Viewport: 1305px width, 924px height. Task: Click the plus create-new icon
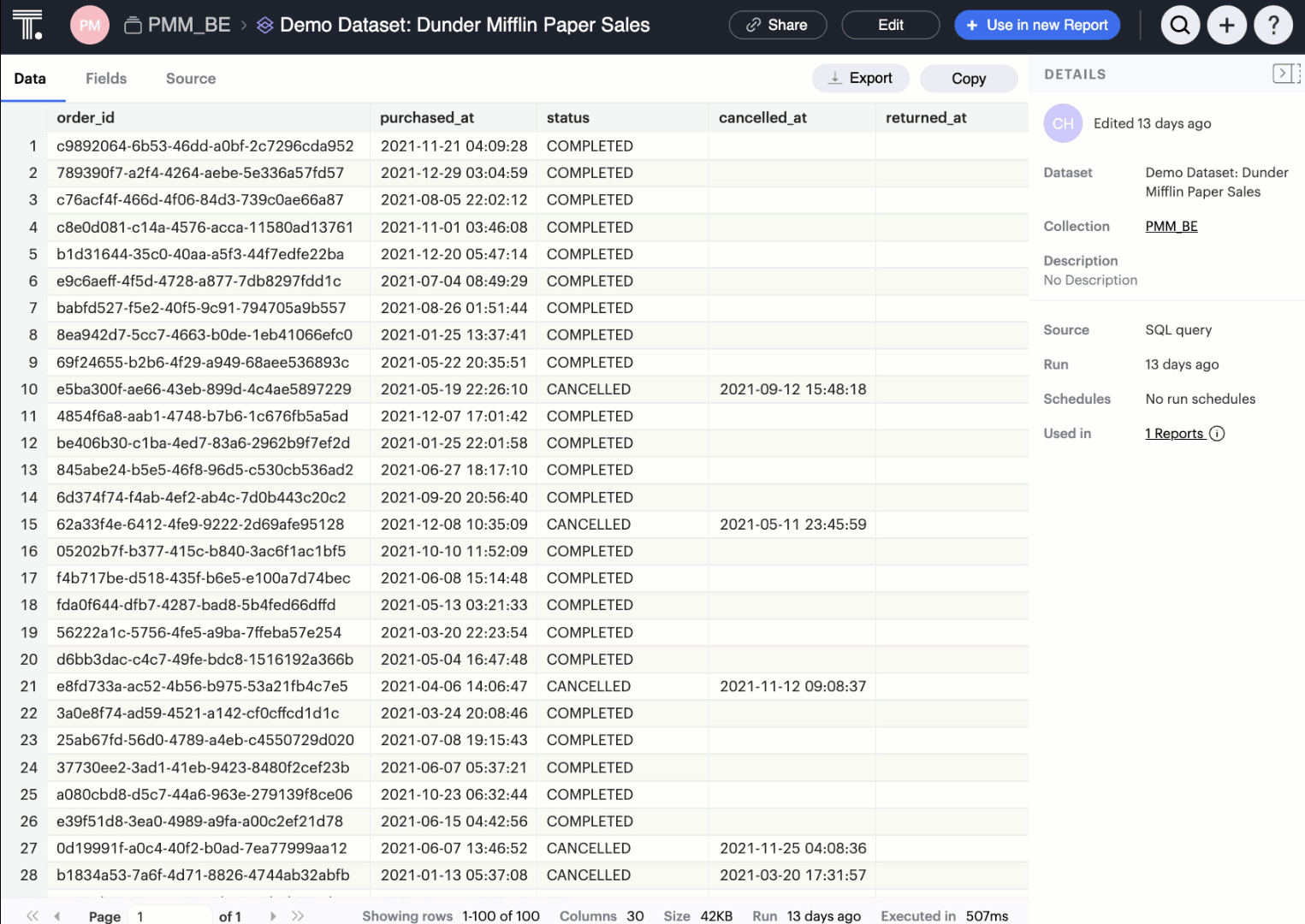1226,26
